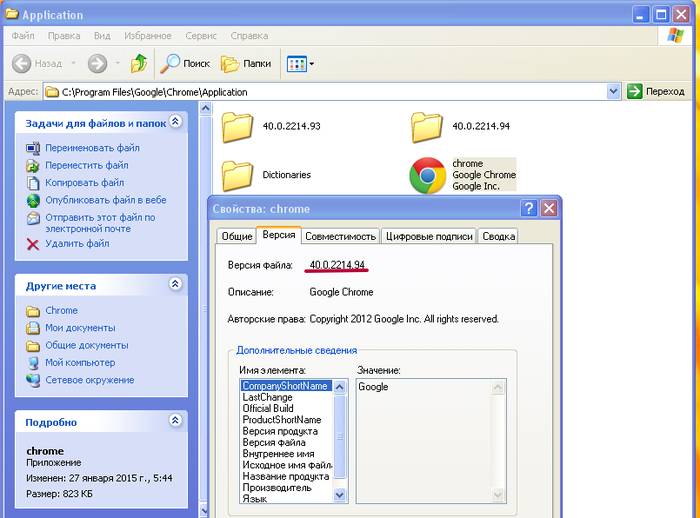The height and width of the screenshot is (518, 700).
Task: Click the rename file icon
Action: 33,148
